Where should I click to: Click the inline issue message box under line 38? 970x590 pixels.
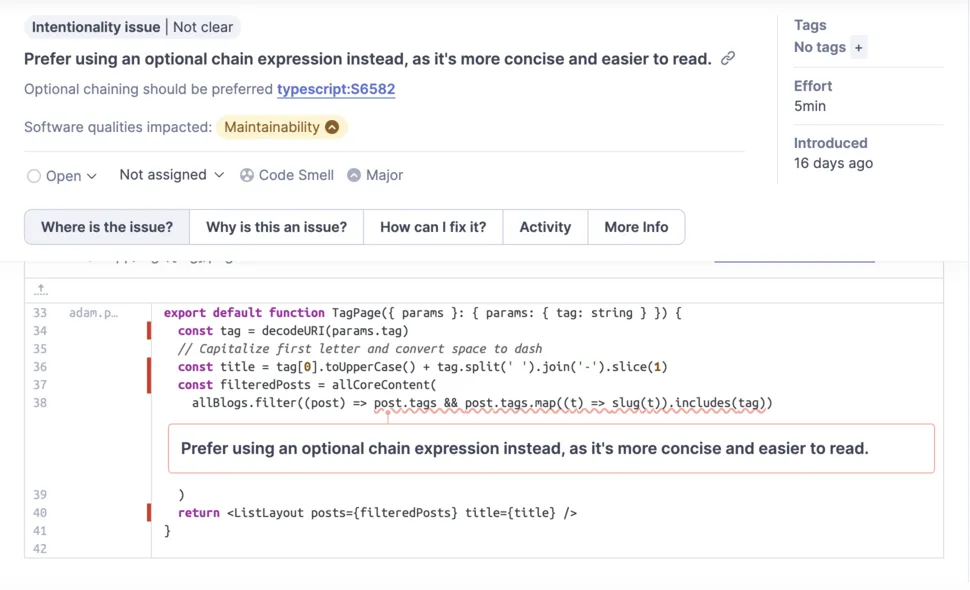click(x=551, y=448)
